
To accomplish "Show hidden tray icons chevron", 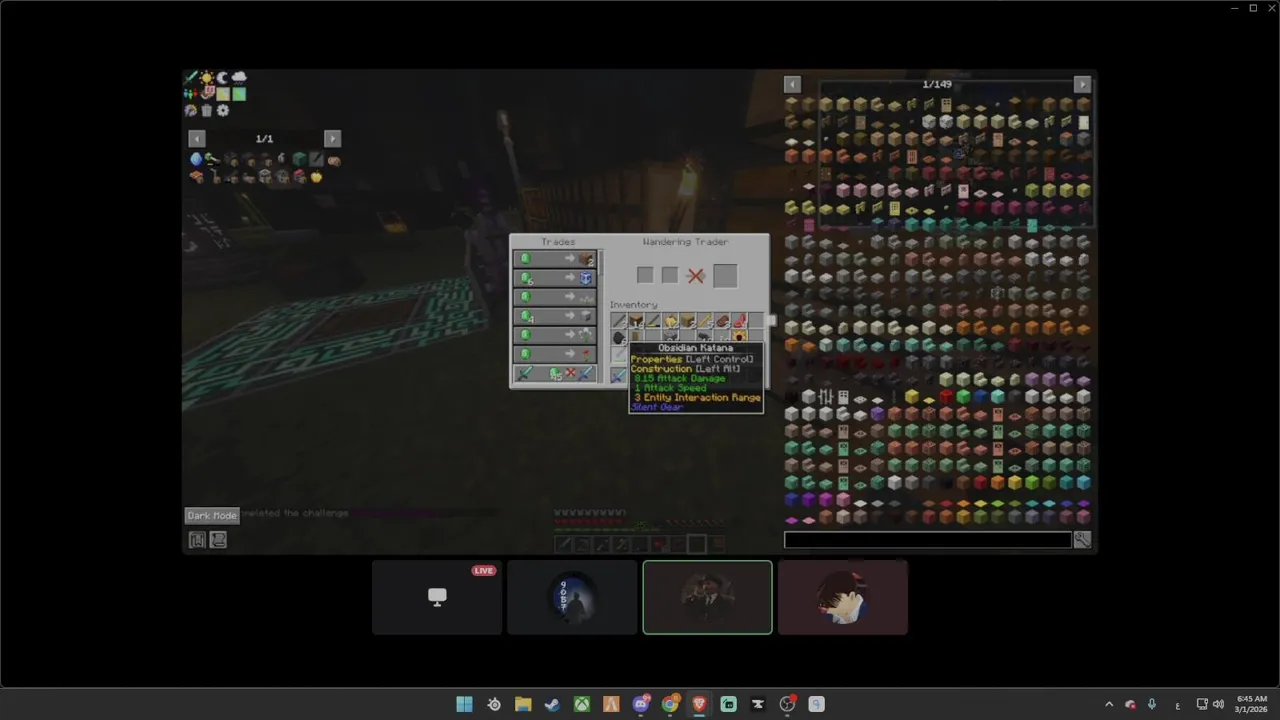I will pos(1108,704).
